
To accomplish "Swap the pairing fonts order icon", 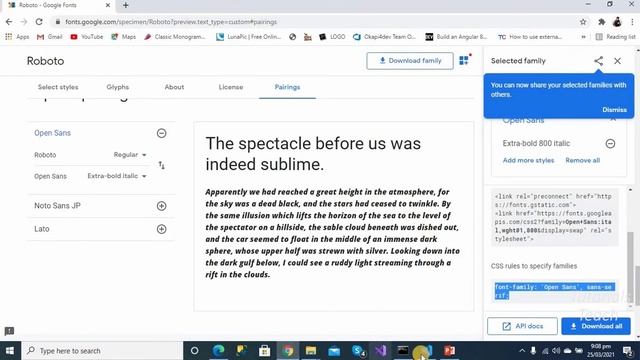I will [162, 165].
